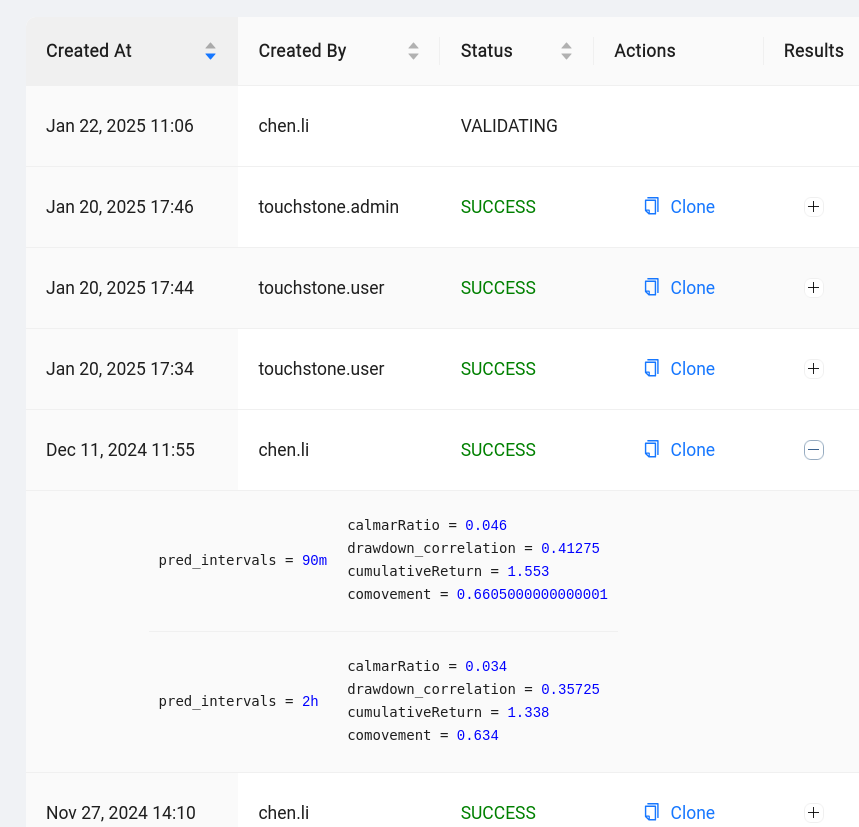
Task: Collapse results for the Dec 11, 2024 11:55 run
Action: tap(813, 449)
